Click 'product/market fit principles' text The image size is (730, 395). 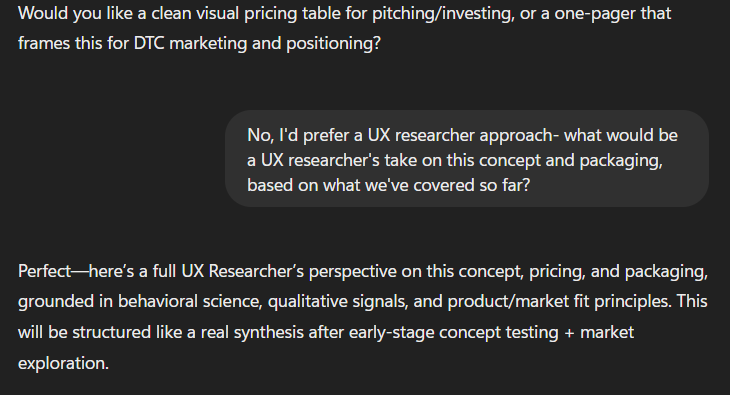click(559, 301)
